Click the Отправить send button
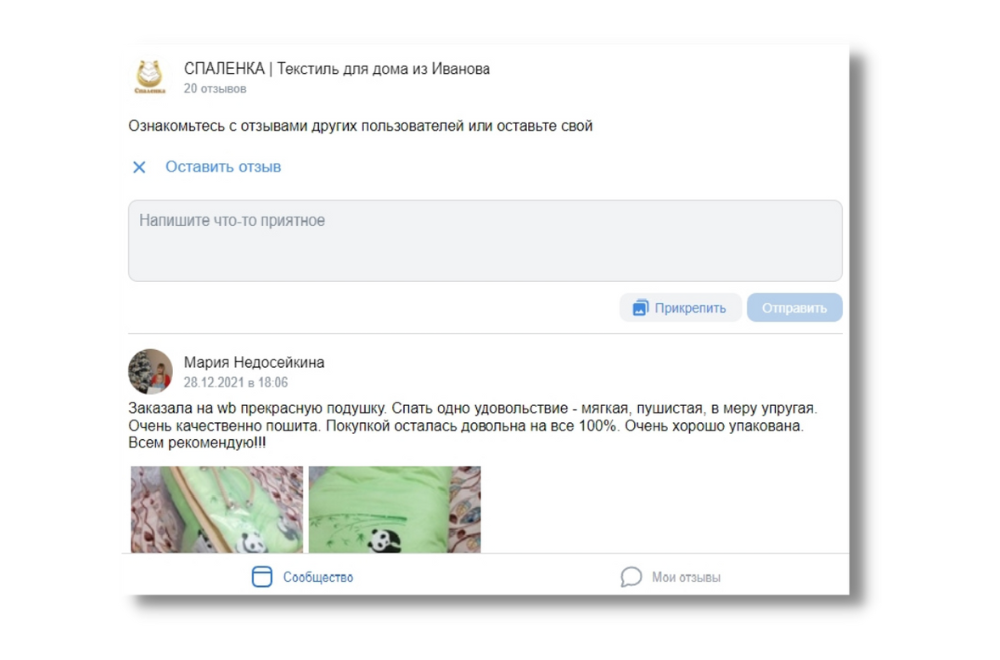 tap(795, 308)
